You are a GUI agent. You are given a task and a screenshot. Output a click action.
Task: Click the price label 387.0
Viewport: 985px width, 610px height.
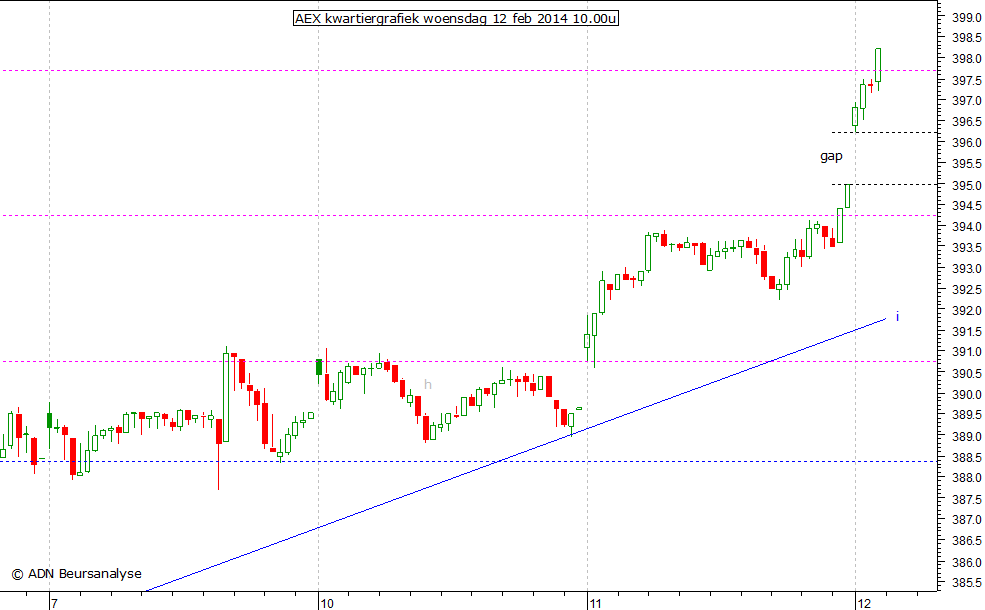click(967, 520)
